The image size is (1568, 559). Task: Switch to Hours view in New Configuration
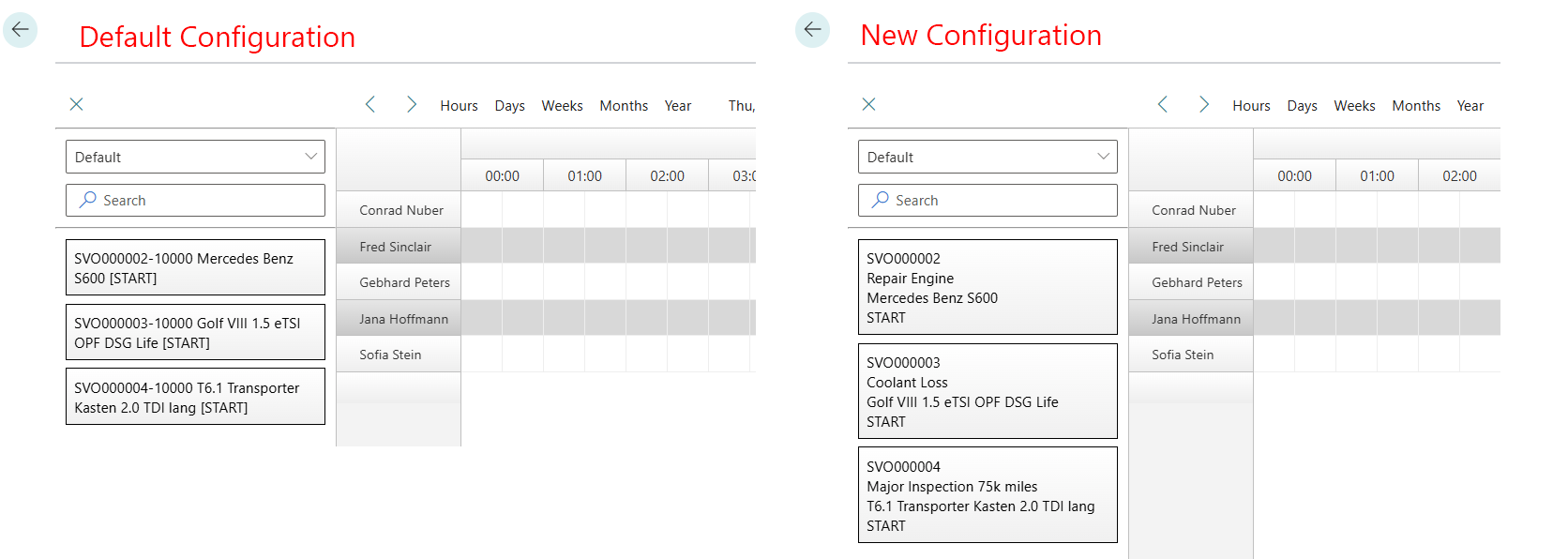(x=1251, y=106)
